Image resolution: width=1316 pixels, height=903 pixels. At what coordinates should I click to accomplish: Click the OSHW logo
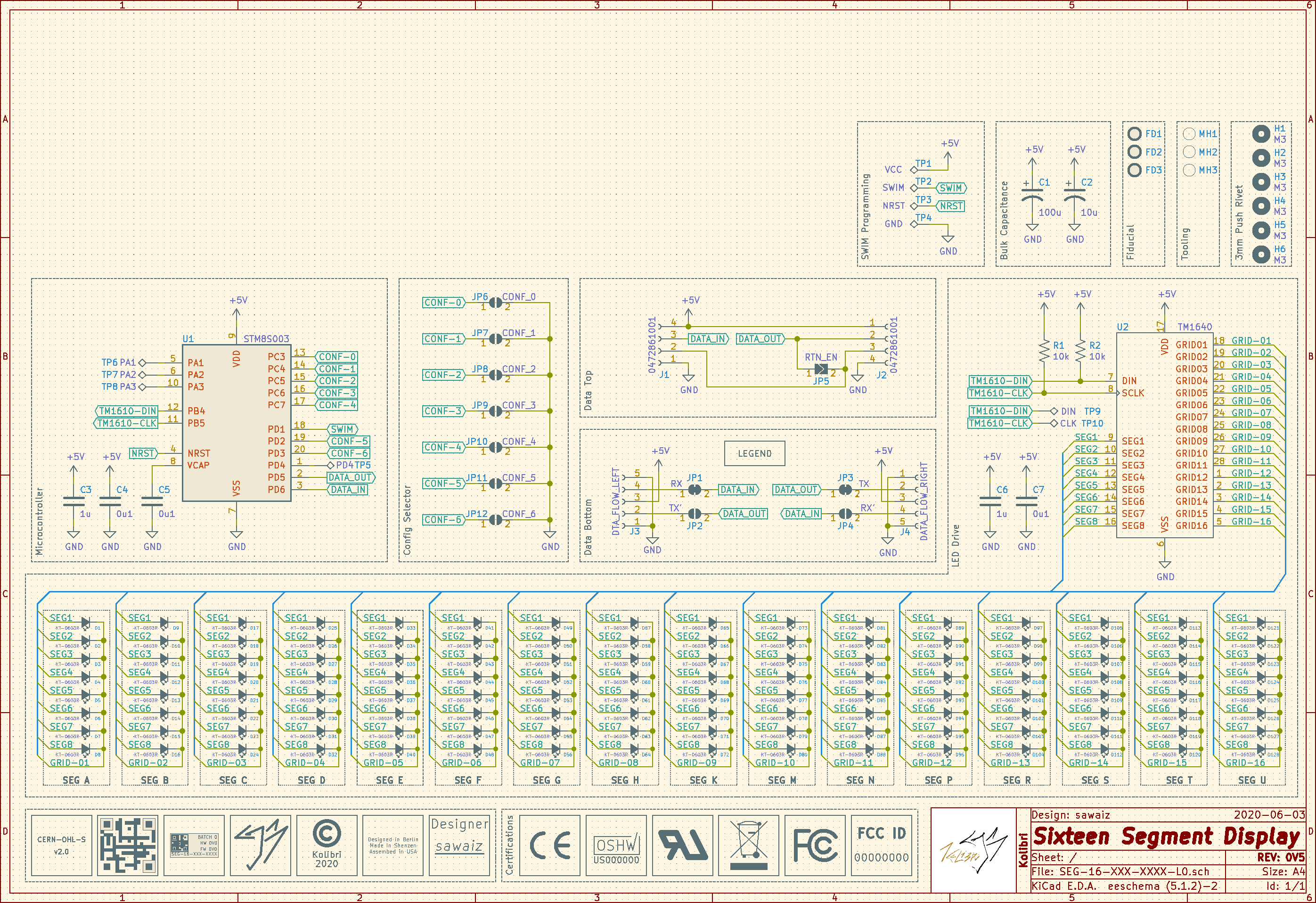pos(616,846)
